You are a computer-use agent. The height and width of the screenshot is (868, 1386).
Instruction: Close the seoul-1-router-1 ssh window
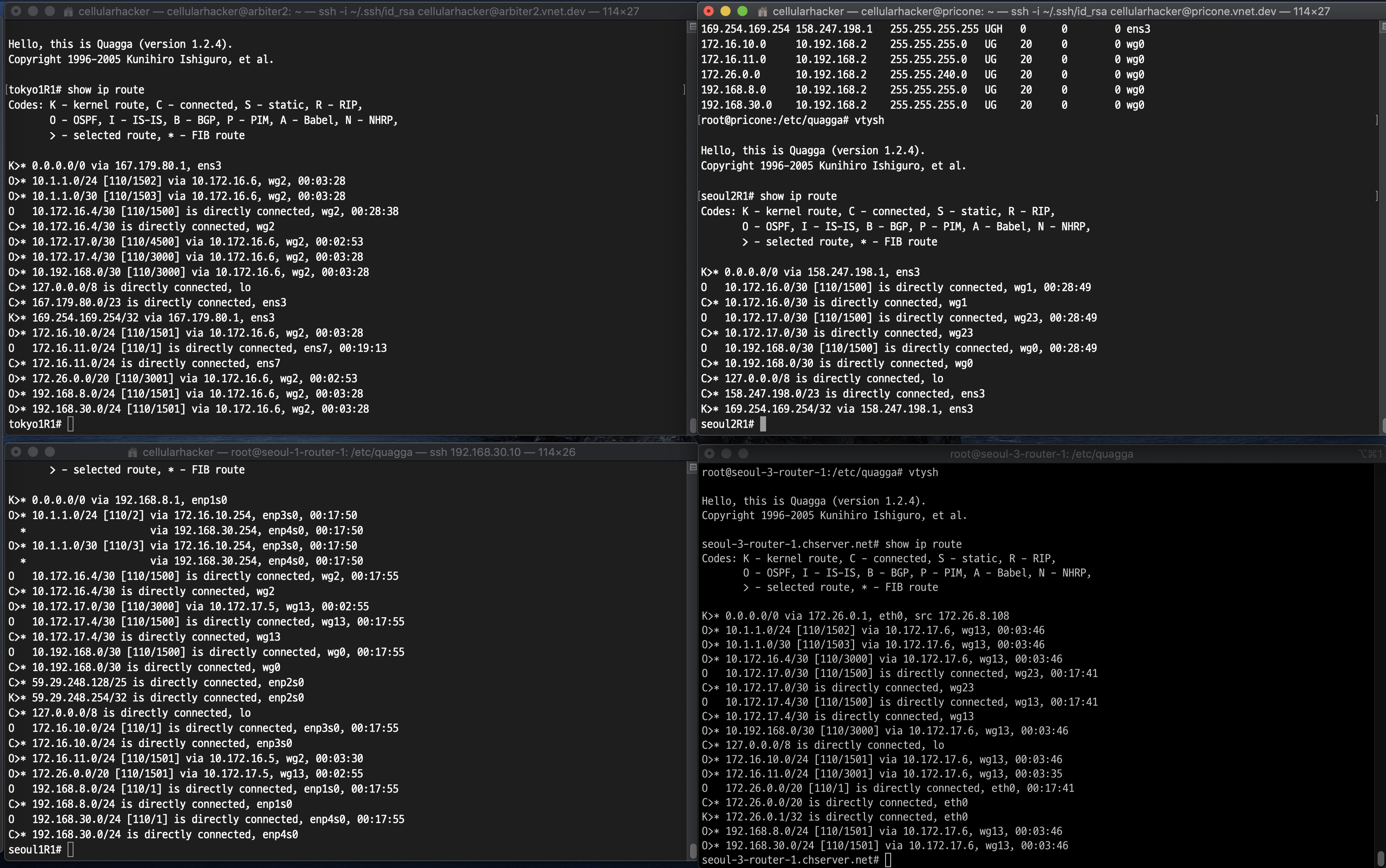click(16, 452)
